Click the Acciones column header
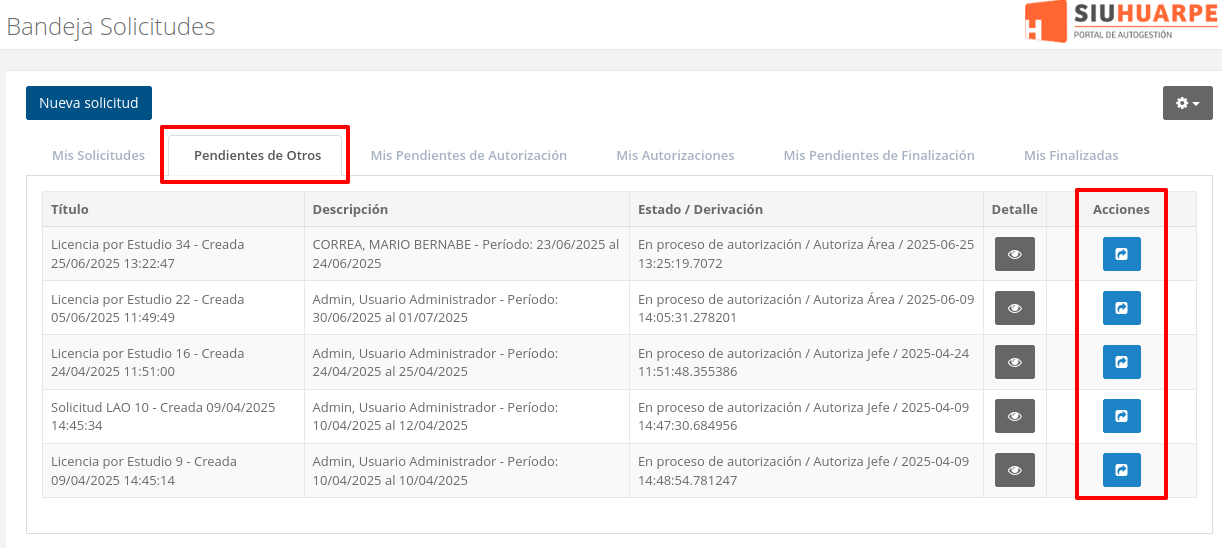The image size is (1222, 548). pyautogui.click(x=1121, y=209)
